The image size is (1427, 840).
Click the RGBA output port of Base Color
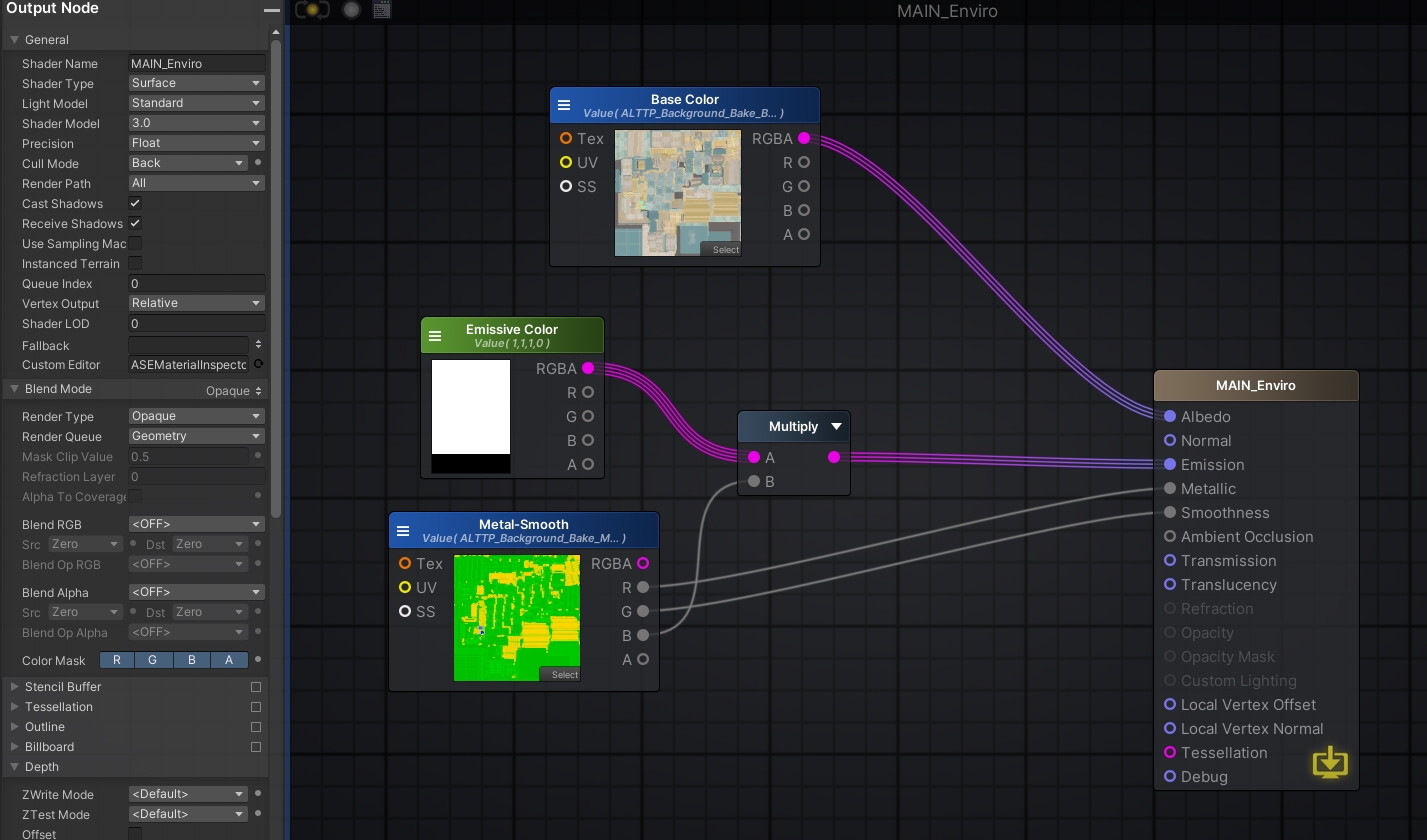[x=804, y=138]
